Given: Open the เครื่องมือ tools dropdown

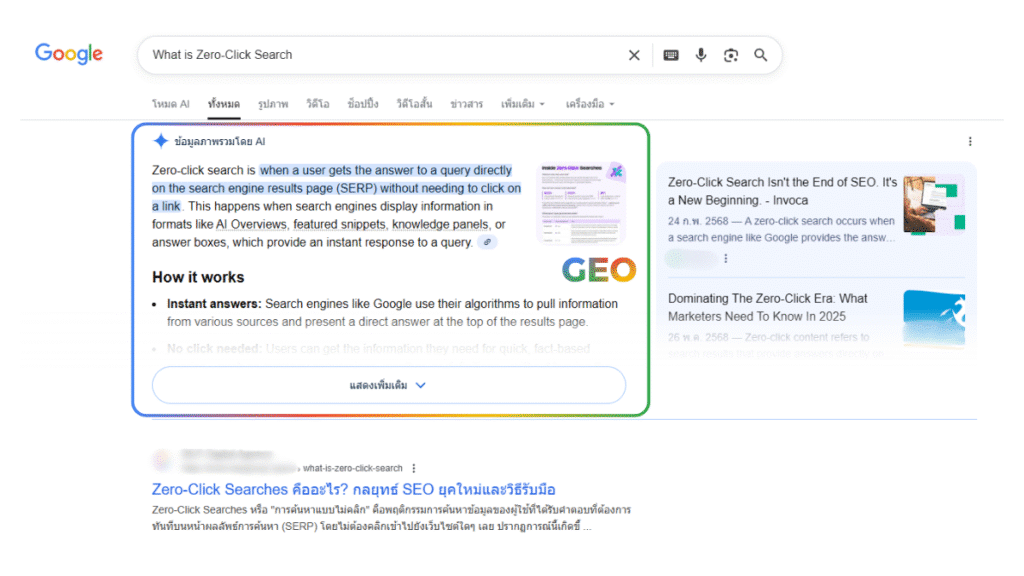Looking at the screenshot, I should click(589, 104).
